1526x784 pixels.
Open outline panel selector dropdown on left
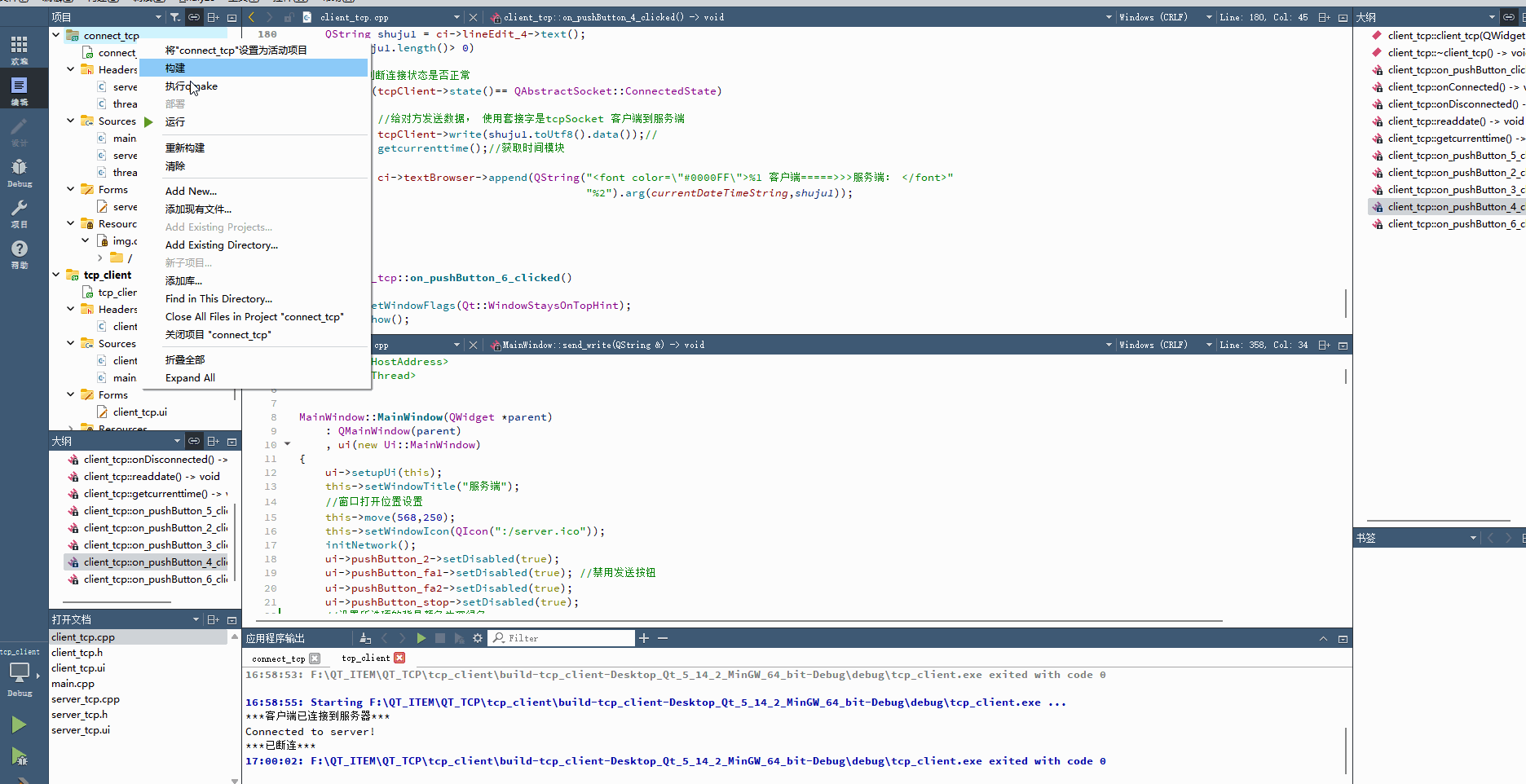click(177, 441)
